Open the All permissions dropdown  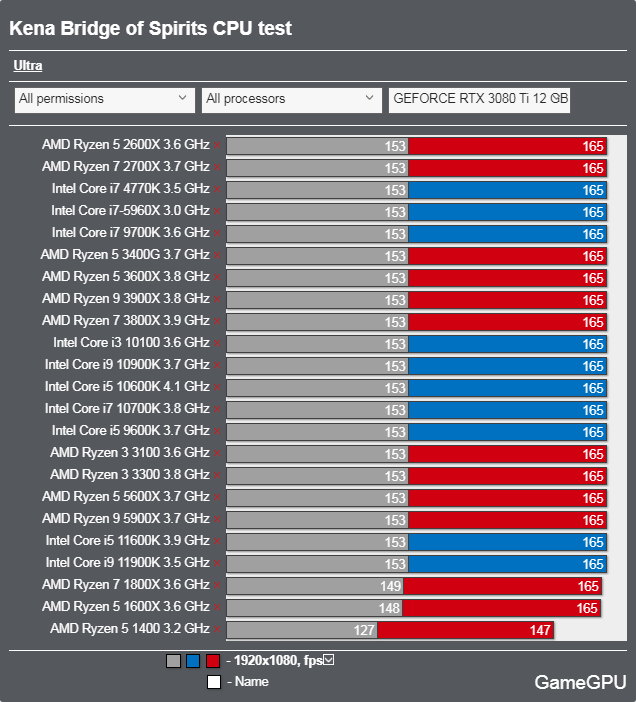[105, 100]
